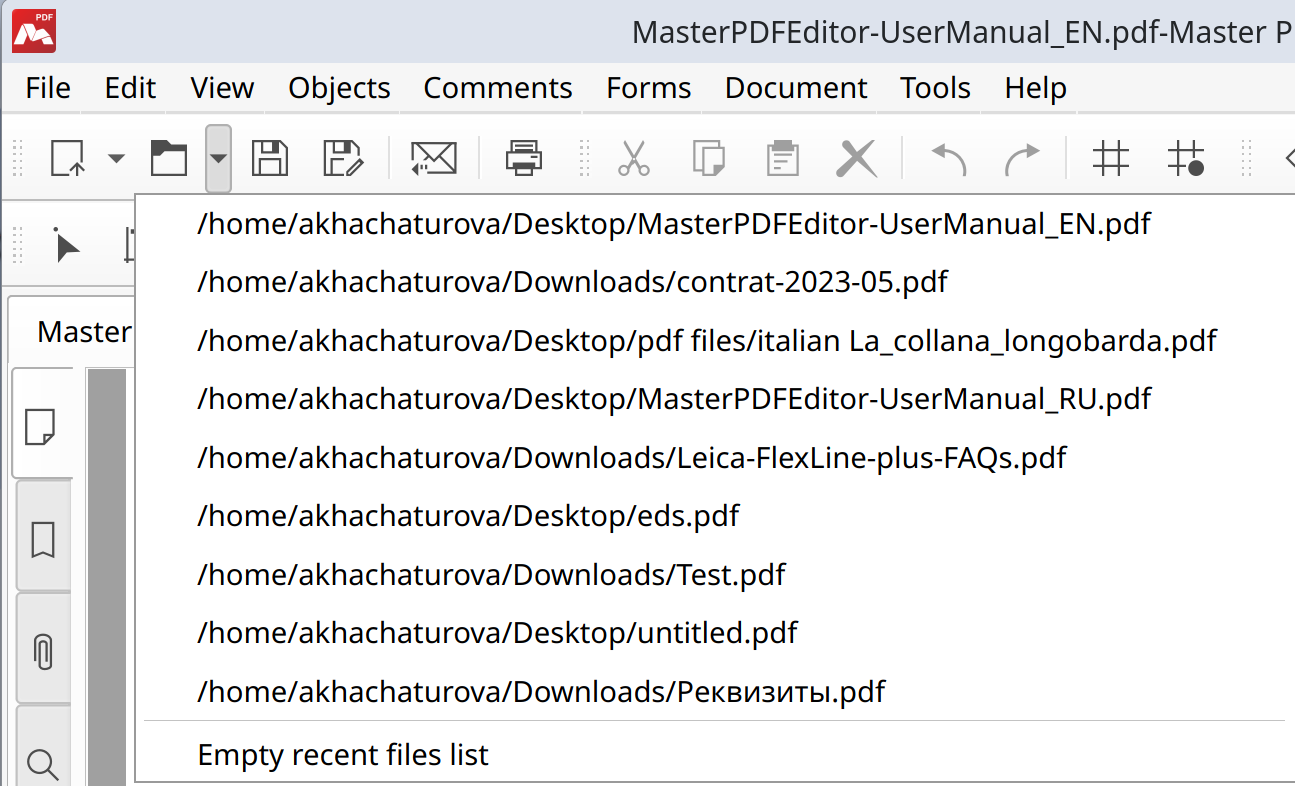Expand the New document dropdown arrow
Viewport: 1295px width, 786px height.
pyautogui.click(x=117, y=158)
